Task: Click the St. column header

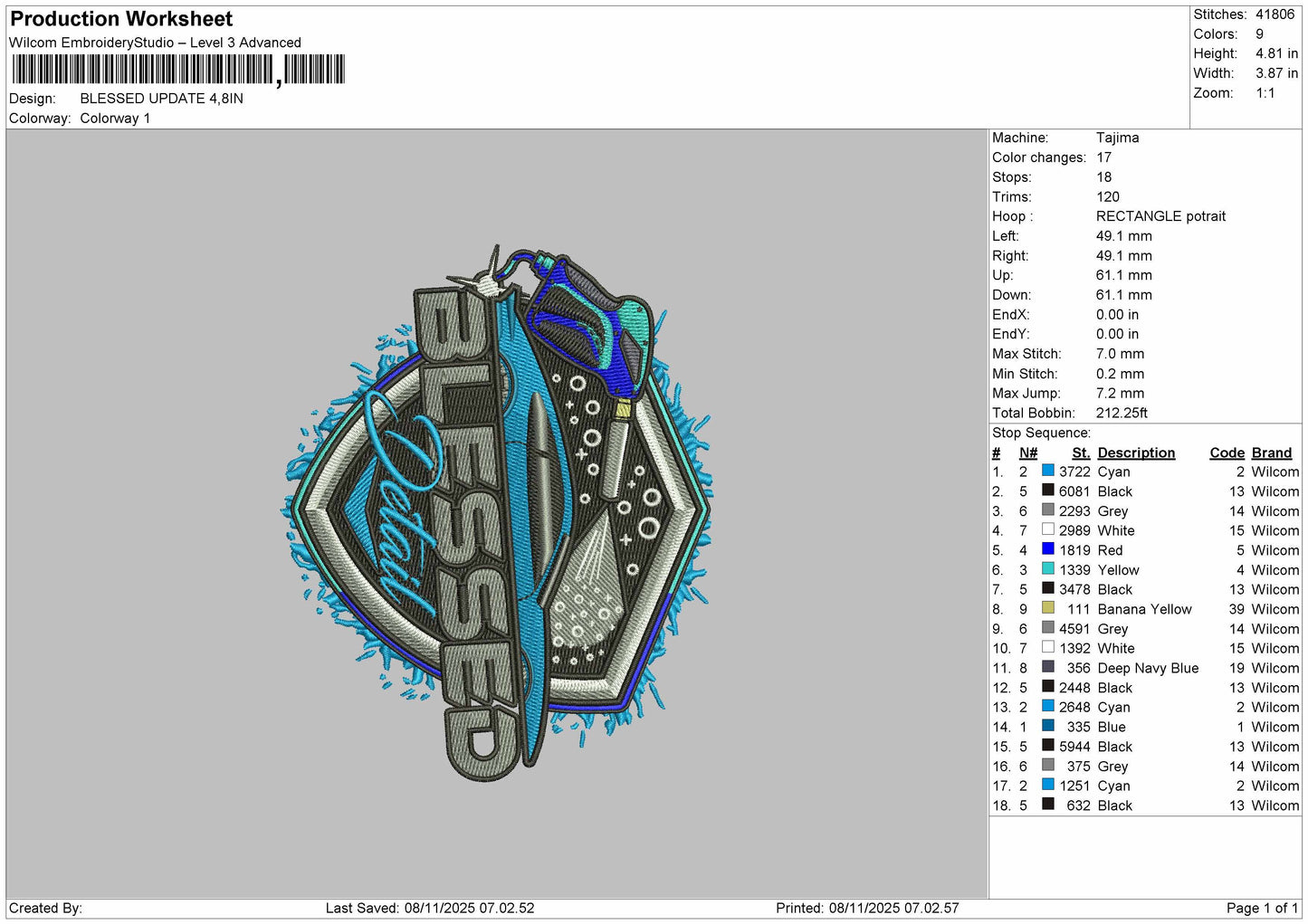Action: click(1081, 452)
